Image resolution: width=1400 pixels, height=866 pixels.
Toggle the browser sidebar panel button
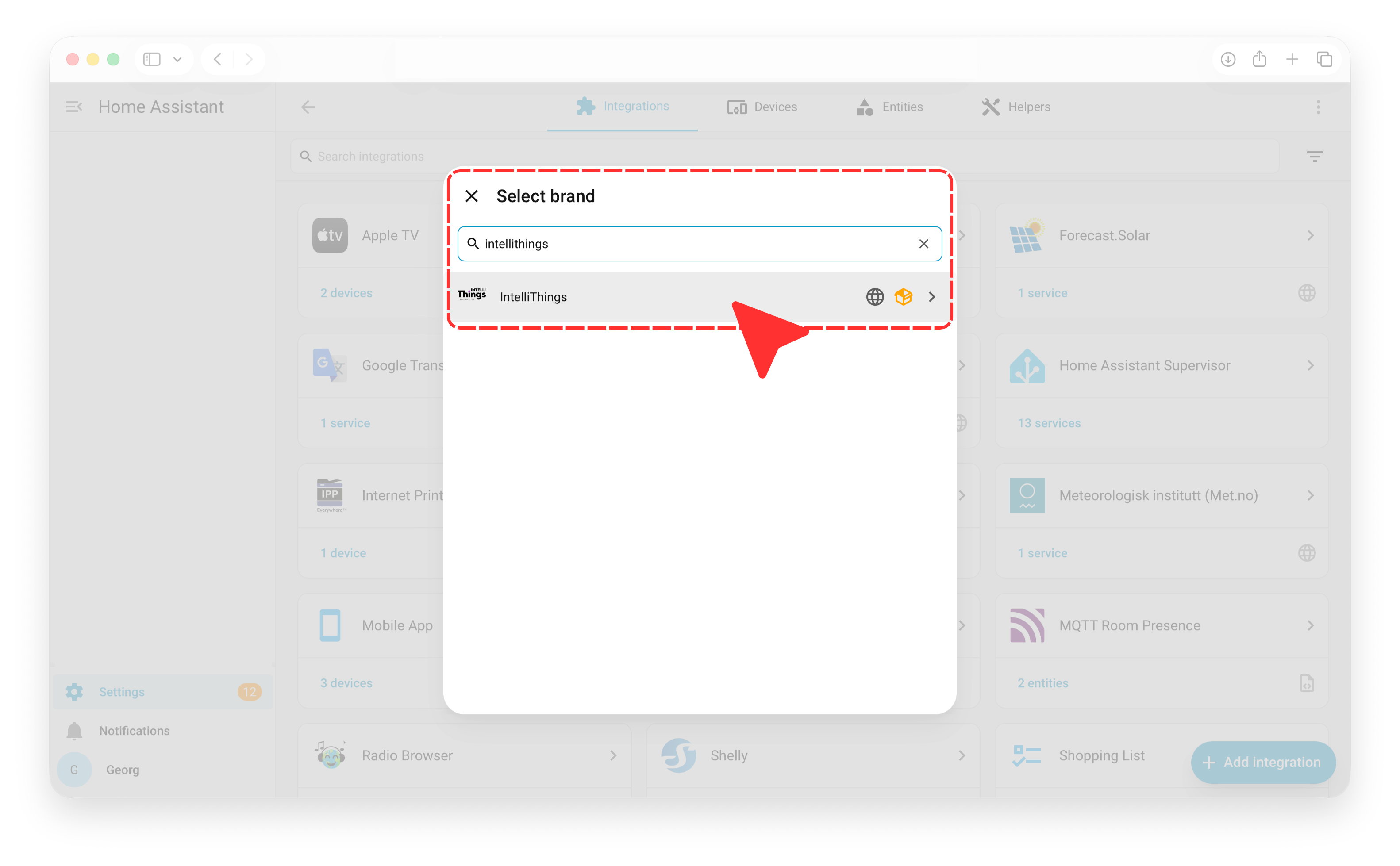(x=152, y=59)
